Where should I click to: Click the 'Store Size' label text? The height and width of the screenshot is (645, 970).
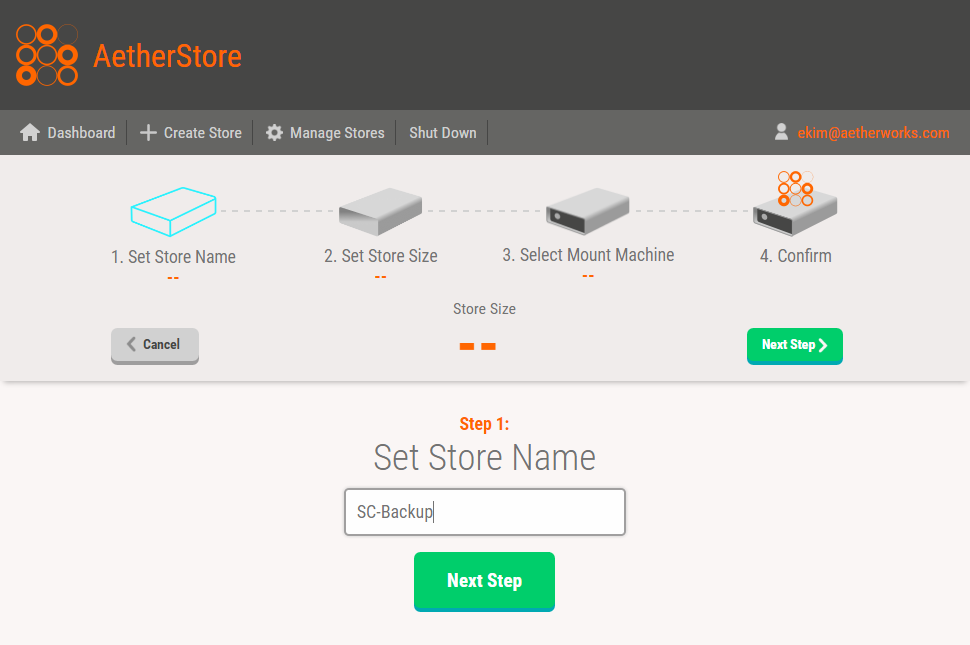[484, 309]
